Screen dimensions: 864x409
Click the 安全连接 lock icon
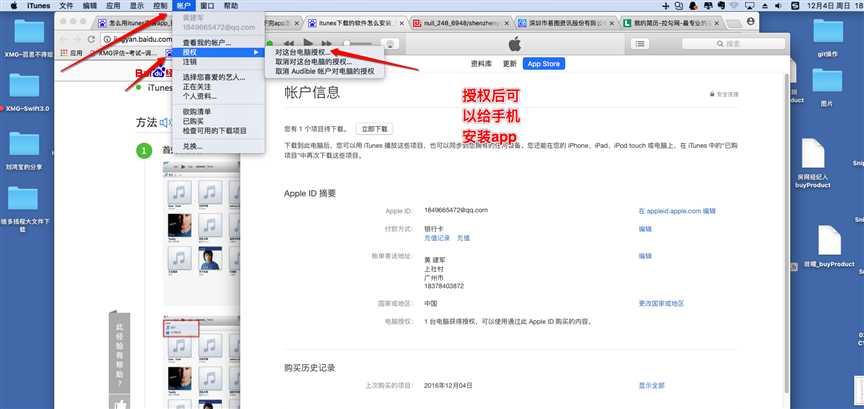click(x=713, y=94)
